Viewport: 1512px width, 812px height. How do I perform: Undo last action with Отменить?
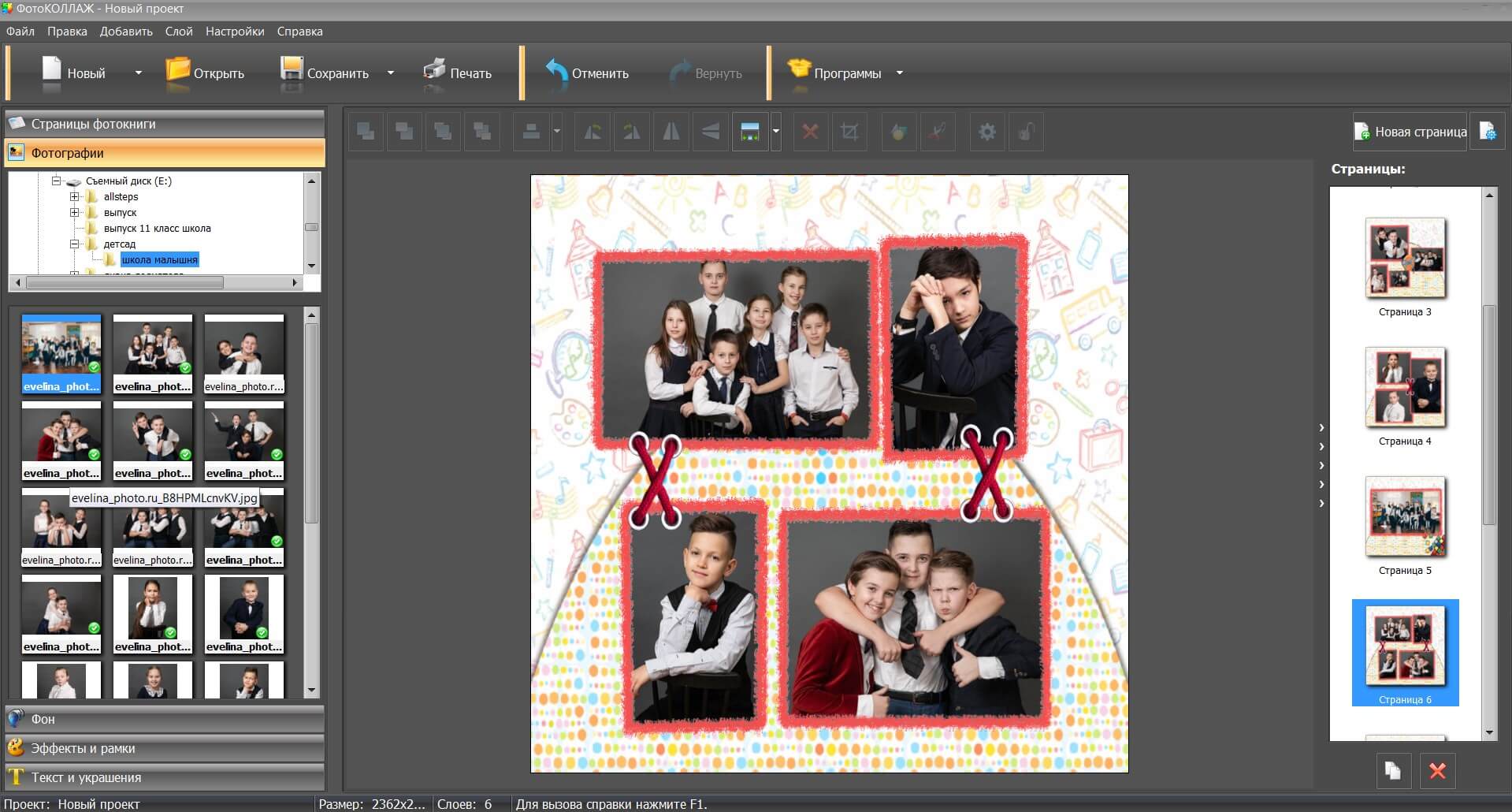[588, 73]
